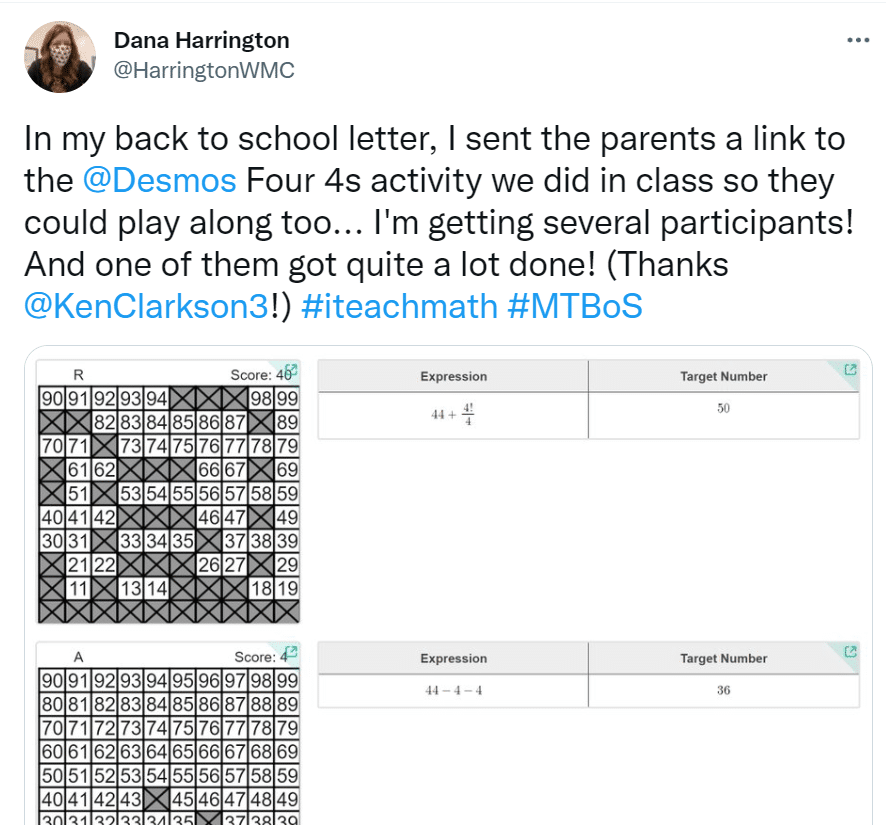The width and height of the screenshot is (886, 825).
Task: Click the #iteachmath hashtag
Action: point(399,306)
